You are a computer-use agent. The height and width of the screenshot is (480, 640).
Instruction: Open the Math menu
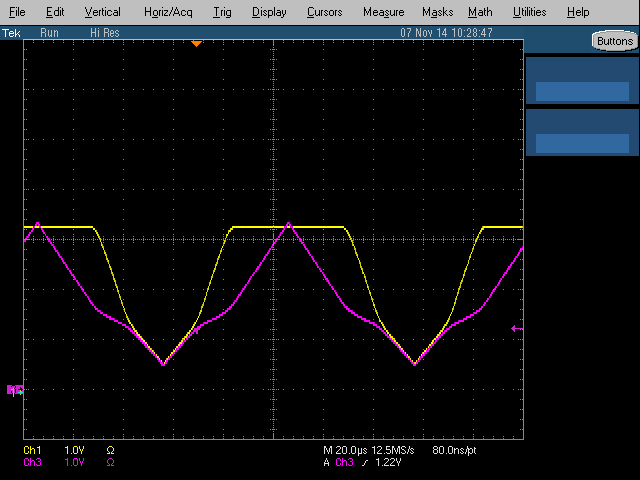tap(480, 12)
